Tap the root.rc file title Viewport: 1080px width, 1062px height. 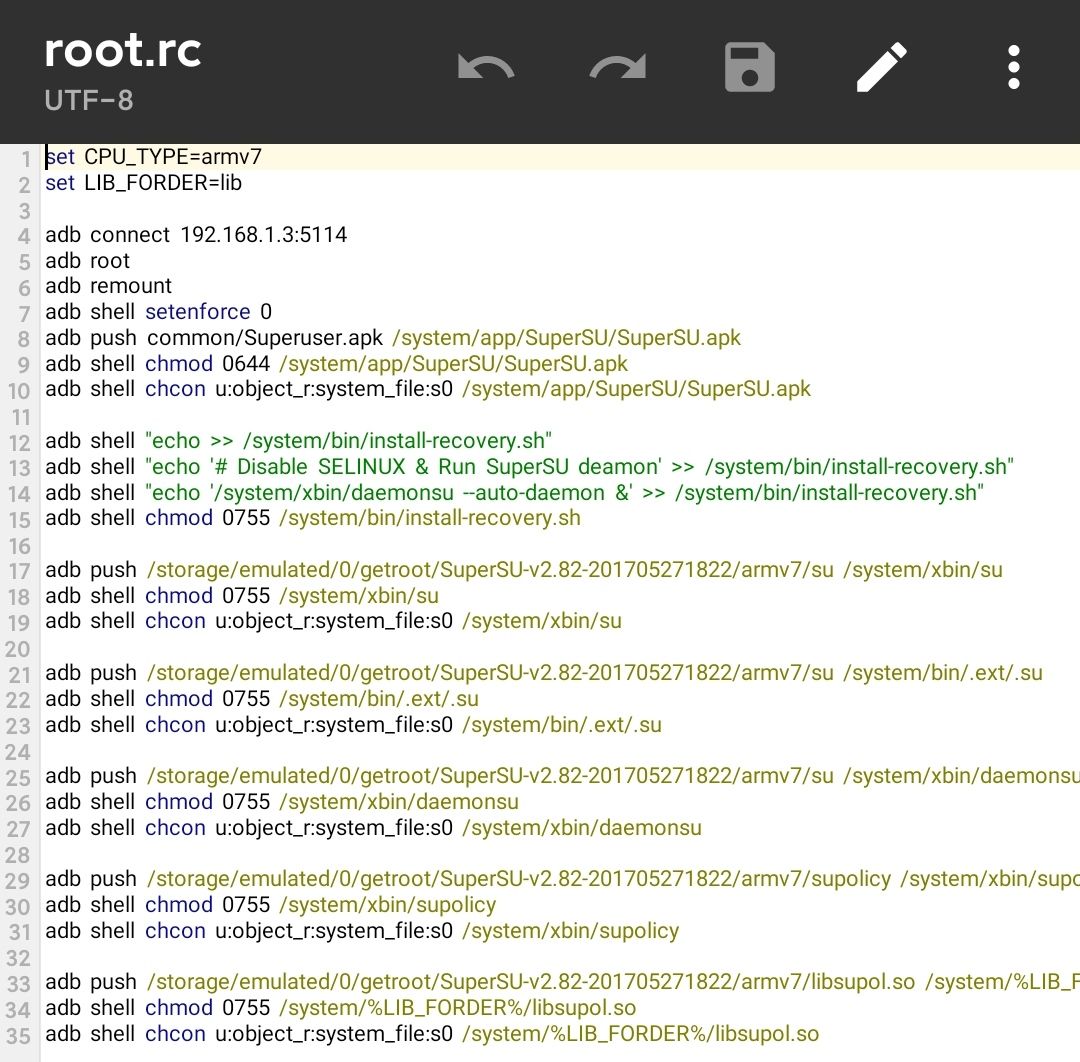pyautogui.click(x=123, y=50)
